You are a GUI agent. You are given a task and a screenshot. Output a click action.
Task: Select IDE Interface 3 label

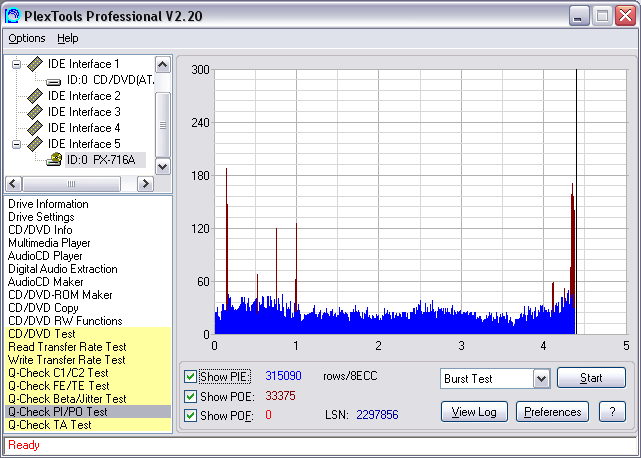84,112
